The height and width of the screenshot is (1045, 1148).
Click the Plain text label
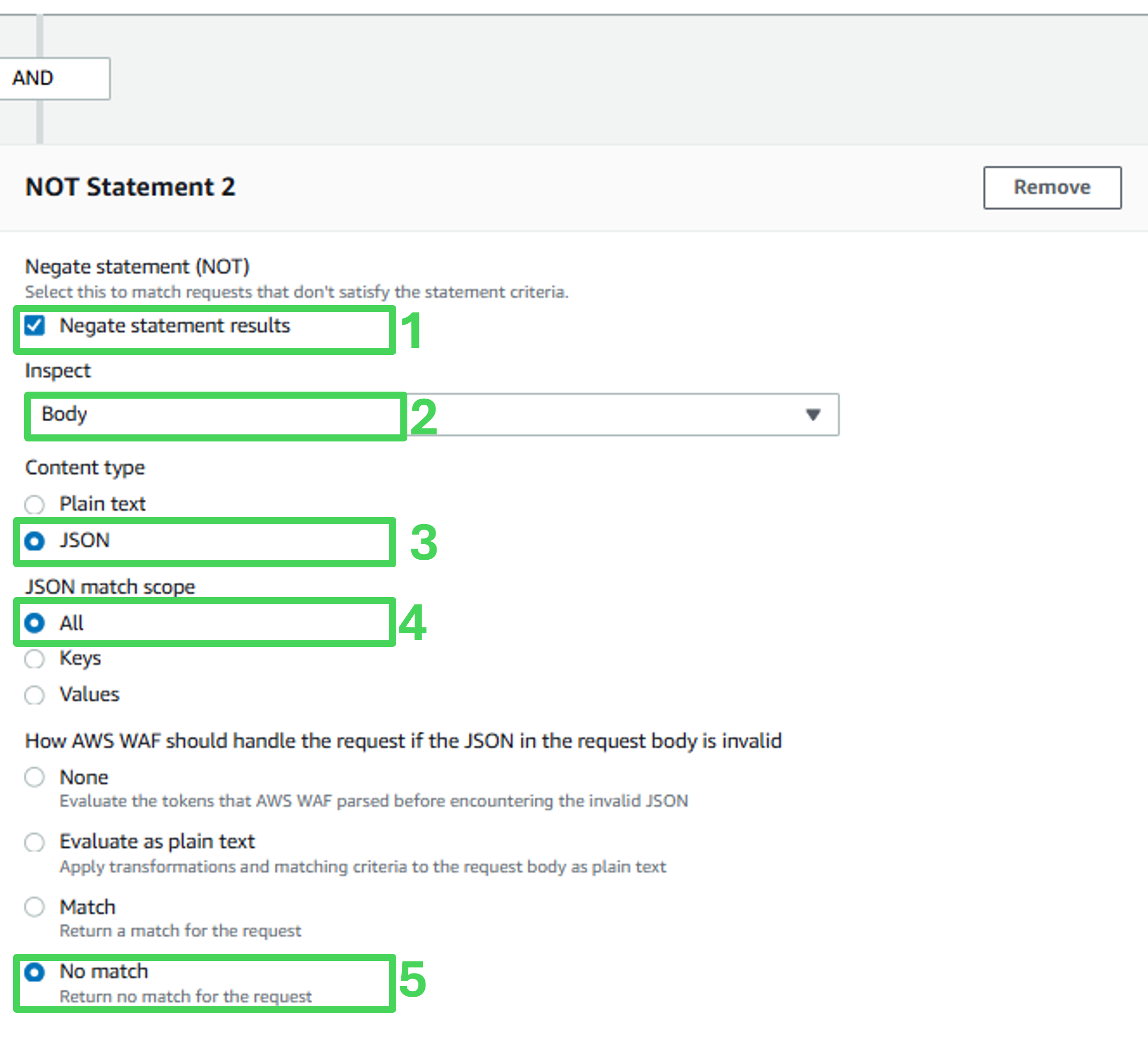(103, 504)
